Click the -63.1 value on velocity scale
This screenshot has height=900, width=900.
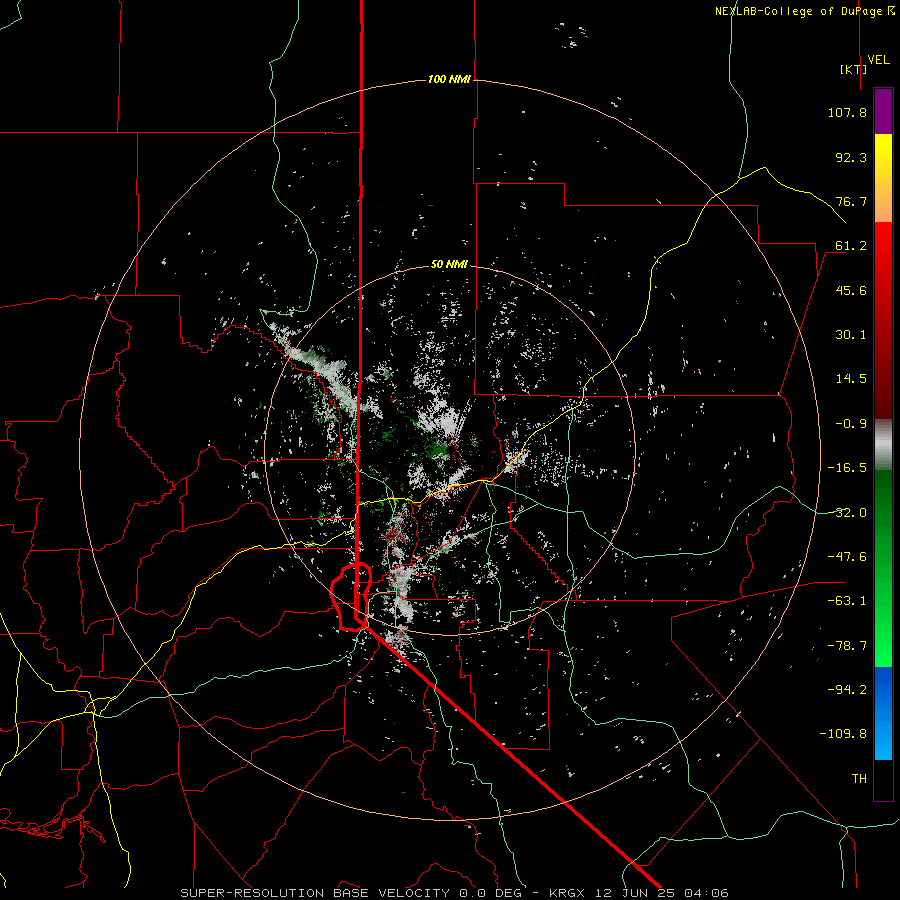pyautogui.click(x=847, y=601)
